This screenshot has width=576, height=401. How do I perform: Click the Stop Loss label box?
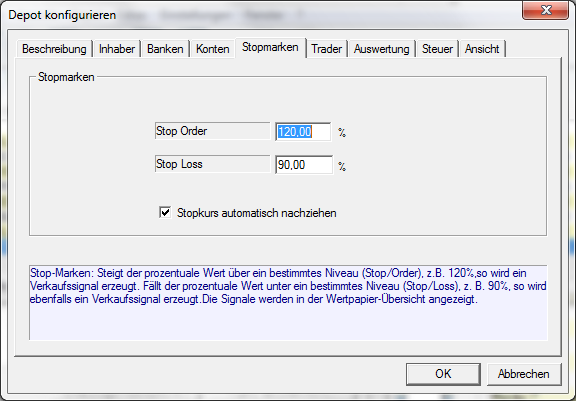tap(212, 164)
